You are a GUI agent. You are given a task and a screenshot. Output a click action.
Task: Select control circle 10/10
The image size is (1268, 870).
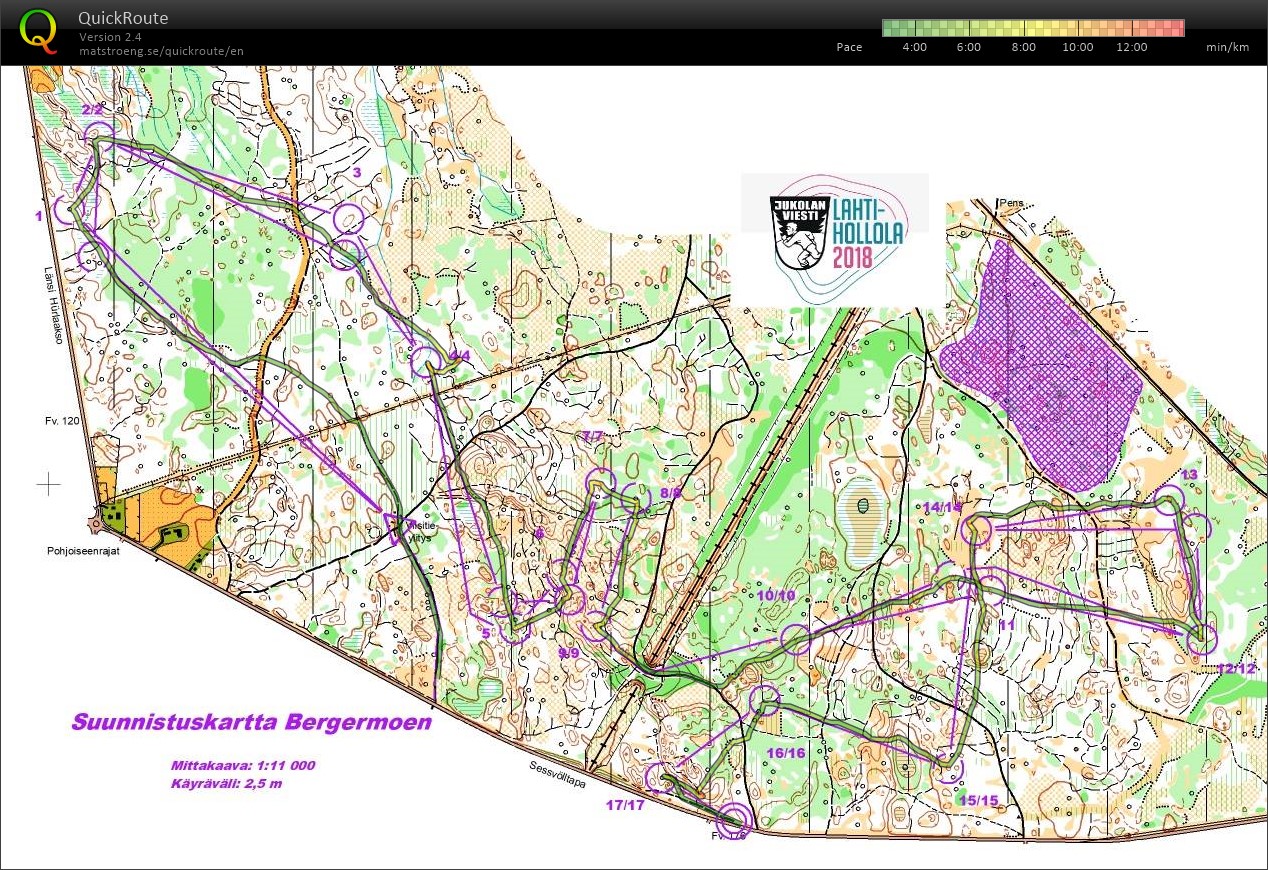click(795, 639)
